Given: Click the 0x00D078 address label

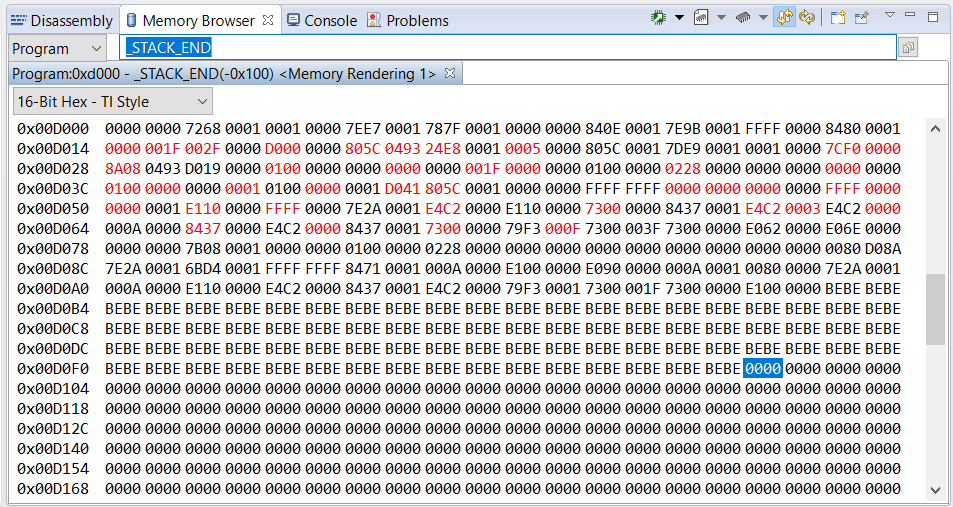Looking at the screenshot, I should click(53, 249).
